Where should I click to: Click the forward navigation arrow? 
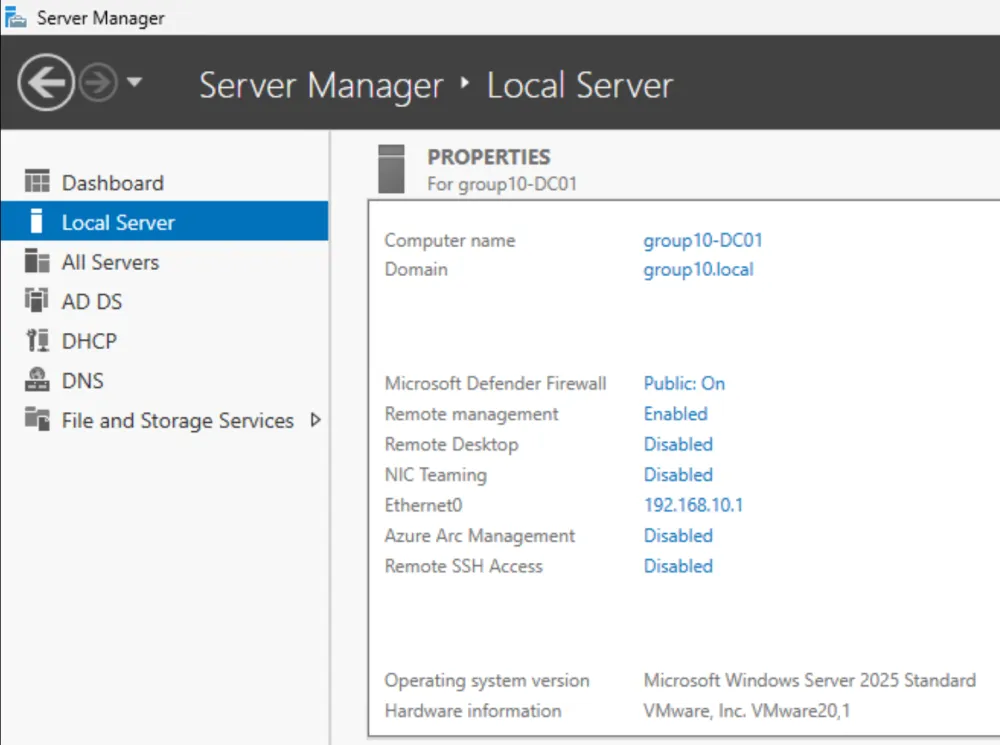[98, 82]
